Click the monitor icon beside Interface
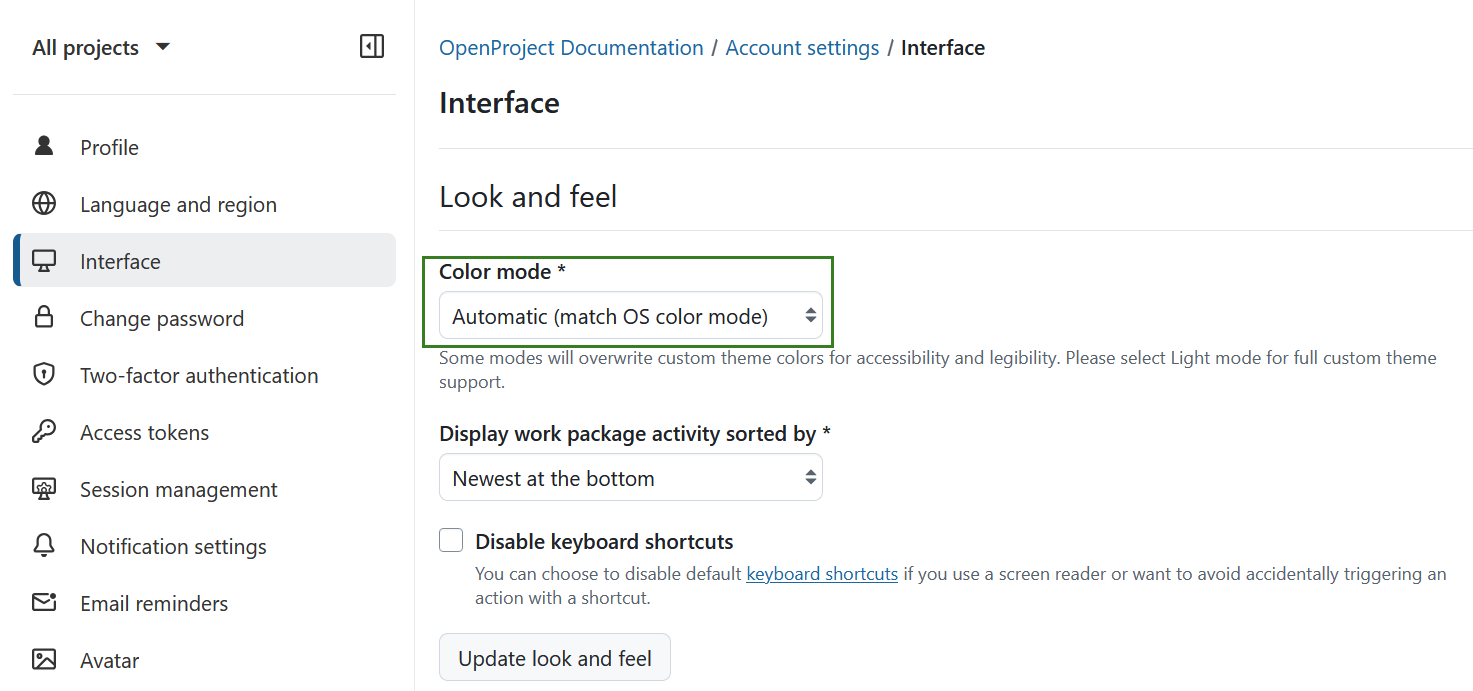 44,260
